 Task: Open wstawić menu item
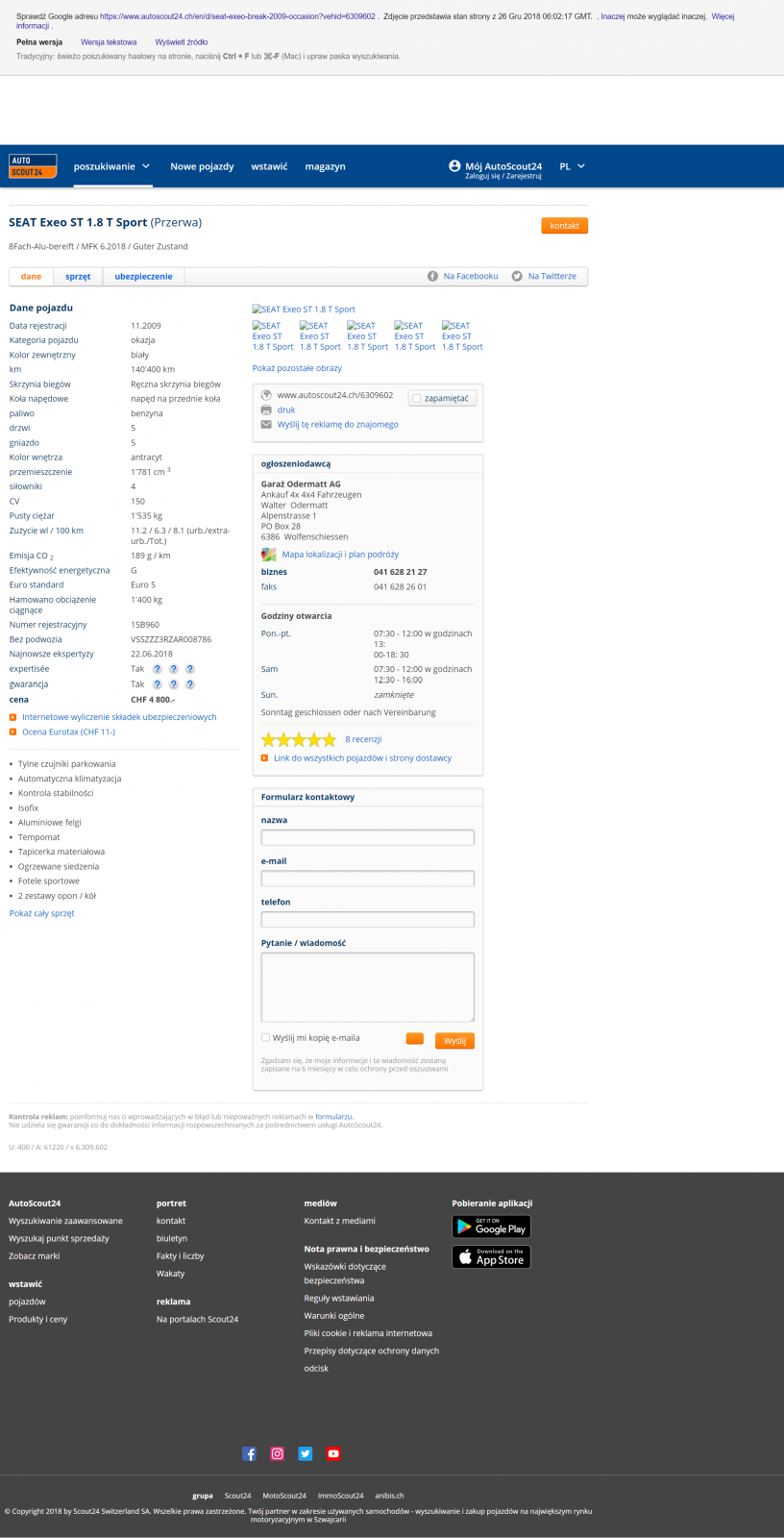[x=269, y=166]
